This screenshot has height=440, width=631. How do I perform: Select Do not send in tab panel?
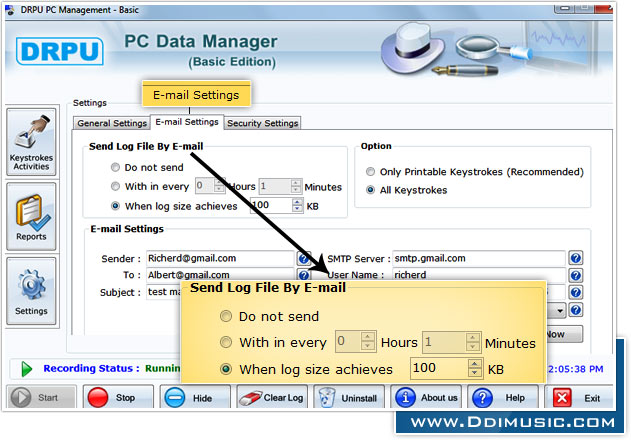coord(115,167)
